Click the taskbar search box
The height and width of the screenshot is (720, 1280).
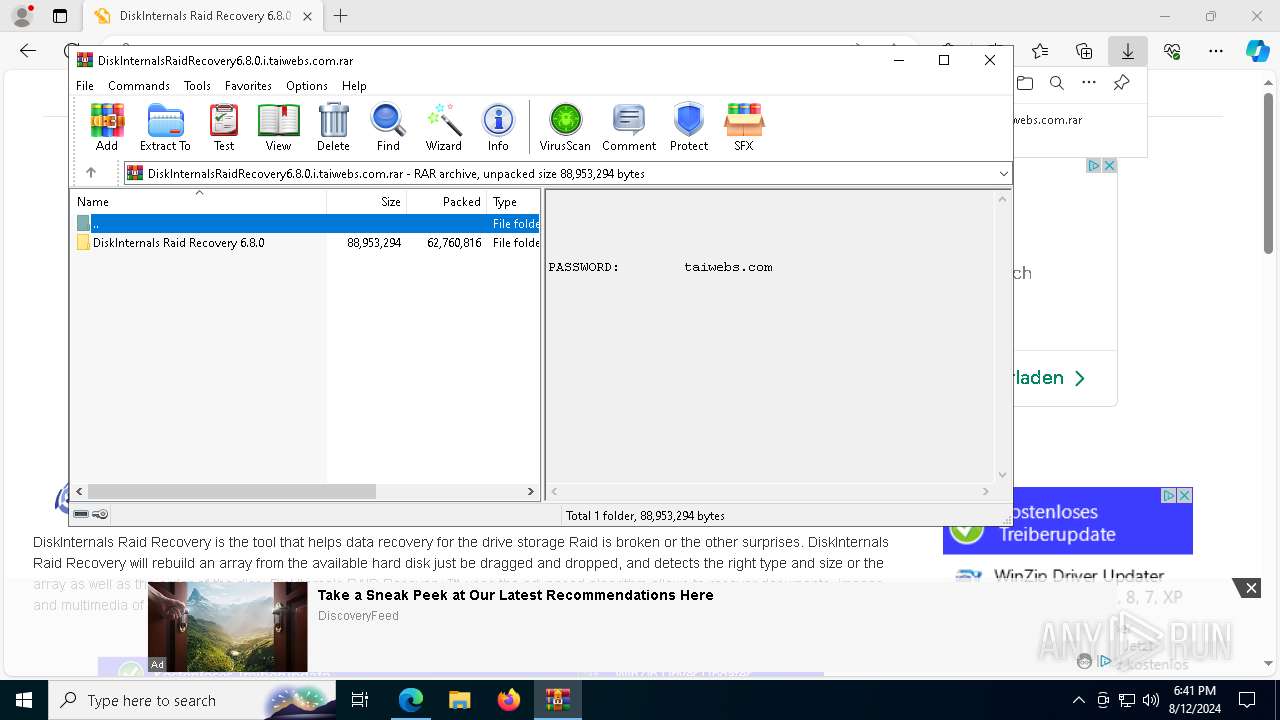tap(192, 700)
